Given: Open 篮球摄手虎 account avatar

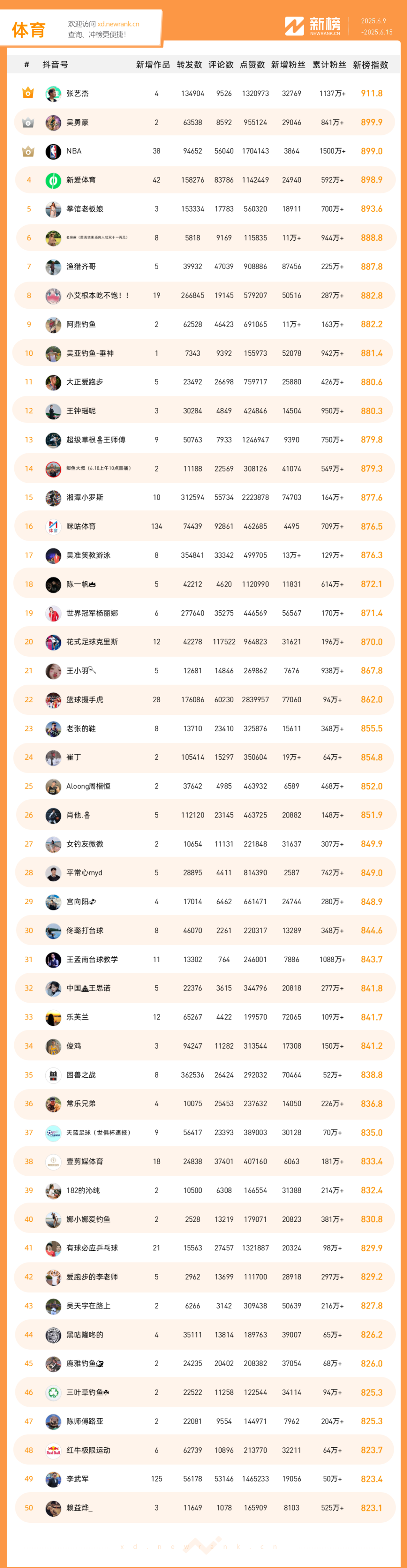Looking at the screenshot, I should (54, 700).
